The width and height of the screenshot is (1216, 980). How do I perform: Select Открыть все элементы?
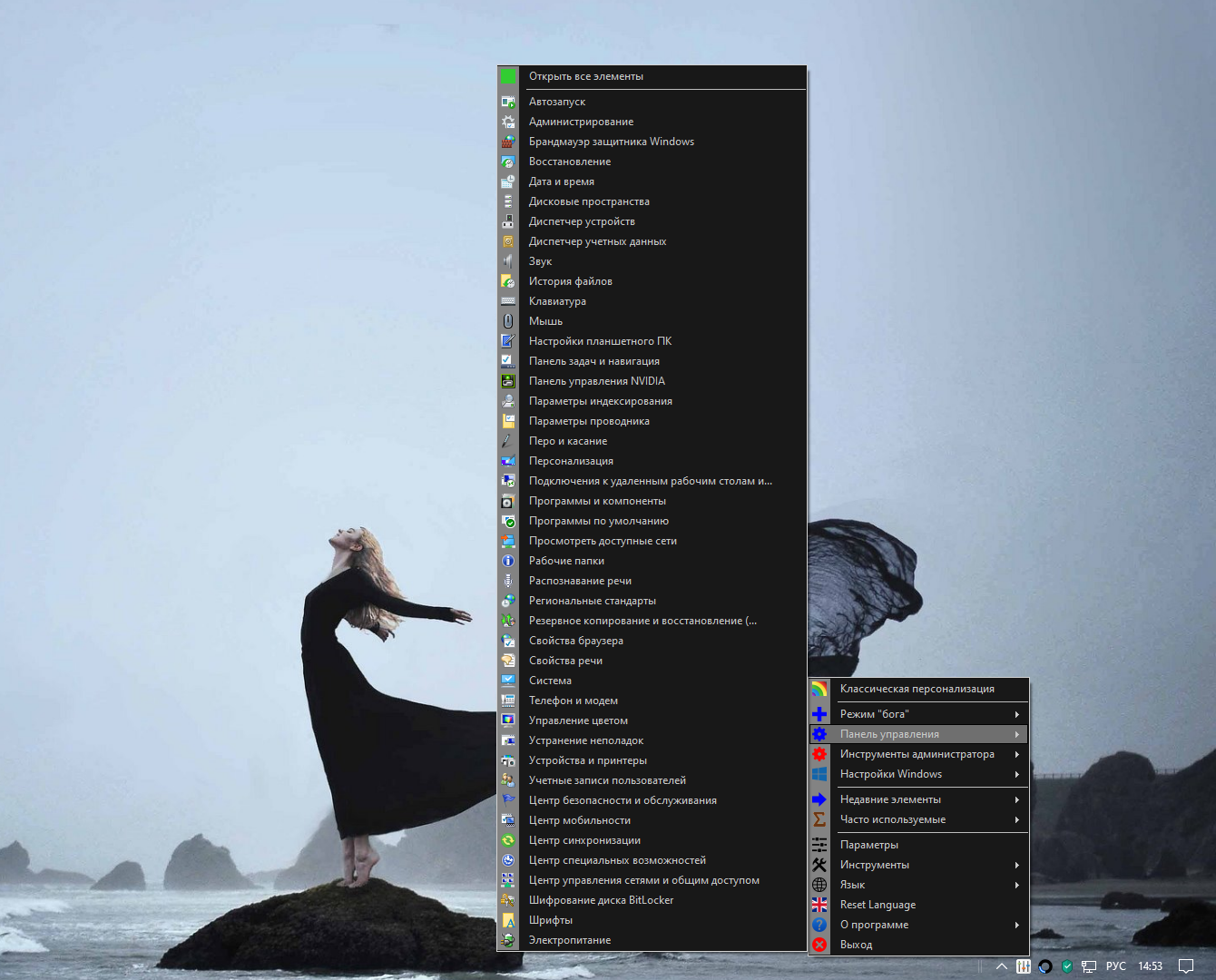point(652,76)
